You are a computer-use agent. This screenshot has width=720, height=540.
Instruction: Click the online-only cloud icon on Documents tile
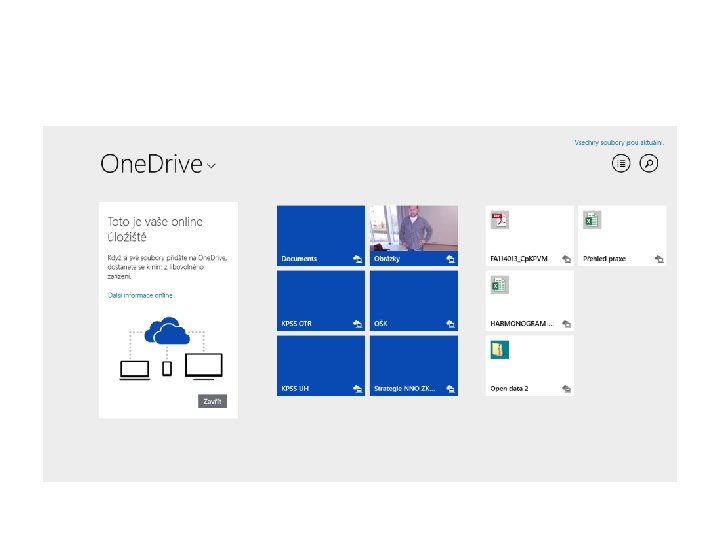click(357, 259)
